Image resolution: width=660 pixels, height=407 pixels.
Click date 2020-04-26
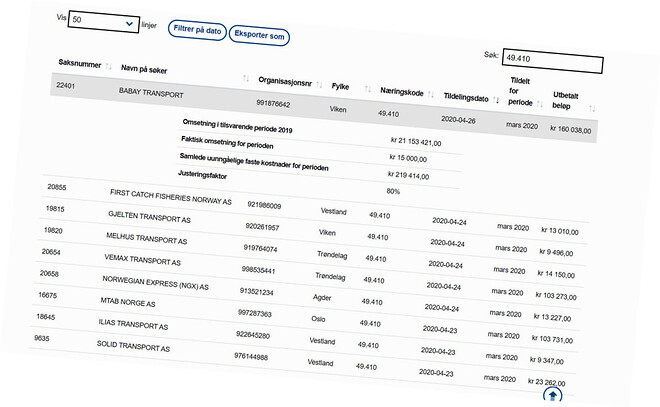(458, 120)
